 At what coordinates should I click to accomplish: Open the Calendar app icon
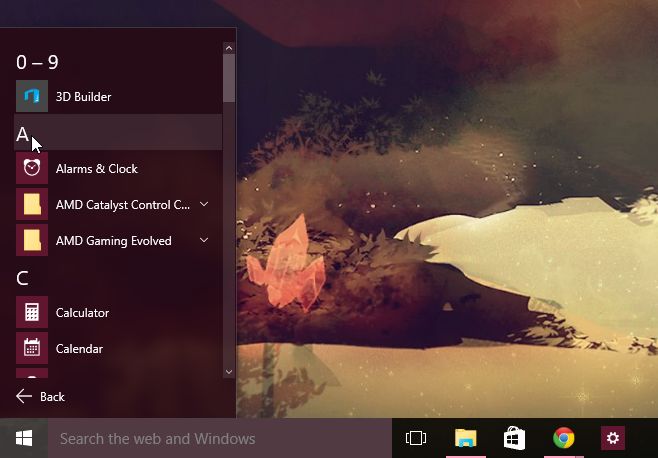pyautogui.click(x=32, y=349)
